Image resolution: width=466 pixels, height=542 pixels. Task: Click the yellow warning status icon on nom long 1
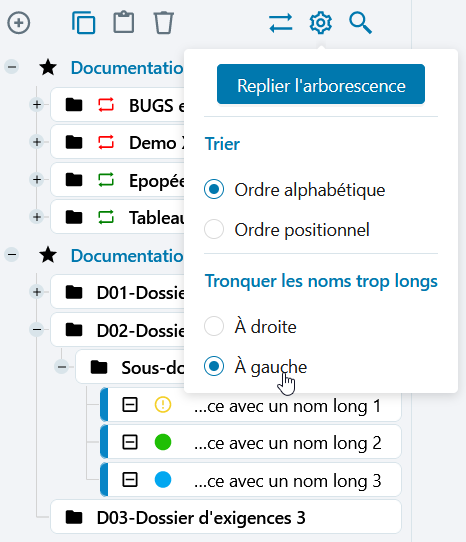163,404
